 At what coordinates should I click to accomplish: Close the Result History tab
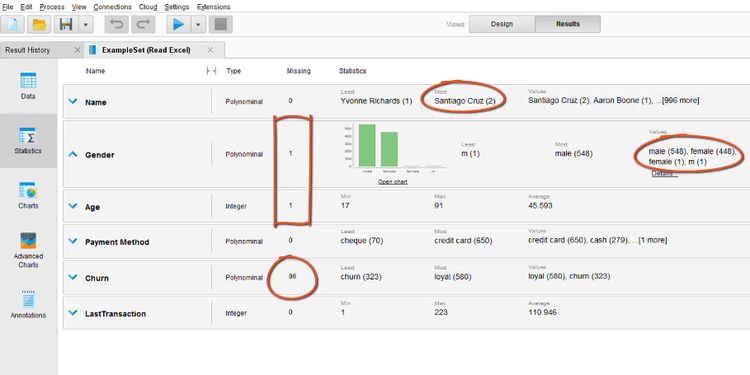tap(77, 50)
